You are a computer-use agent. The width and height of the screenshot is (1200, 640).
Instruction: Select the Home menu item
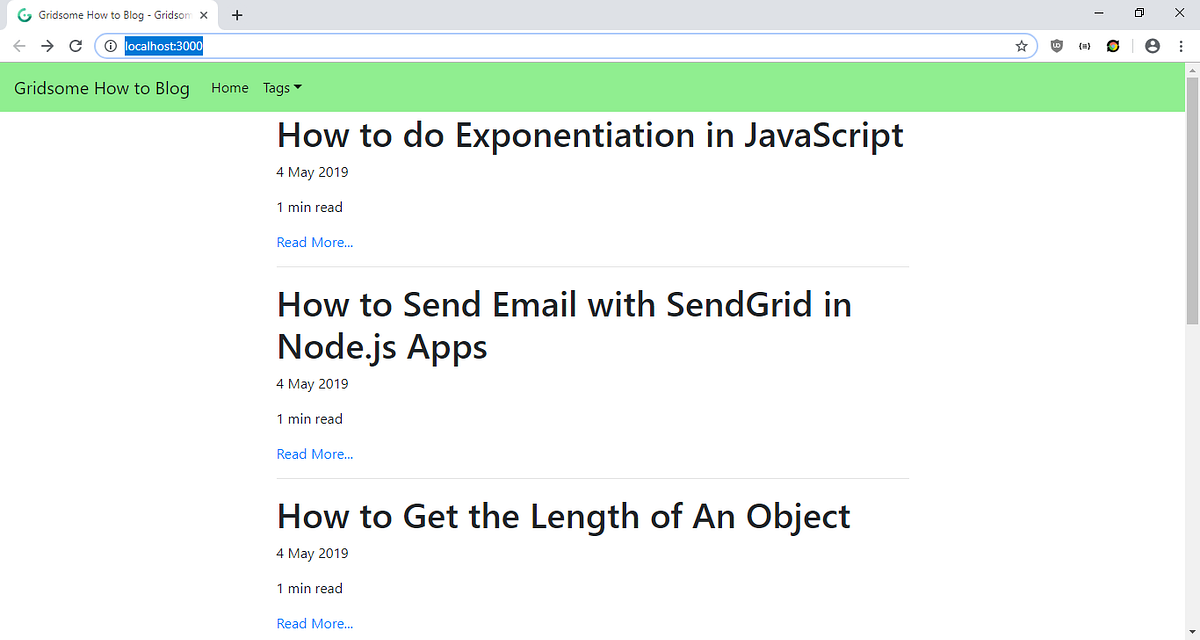coord(229,88)
